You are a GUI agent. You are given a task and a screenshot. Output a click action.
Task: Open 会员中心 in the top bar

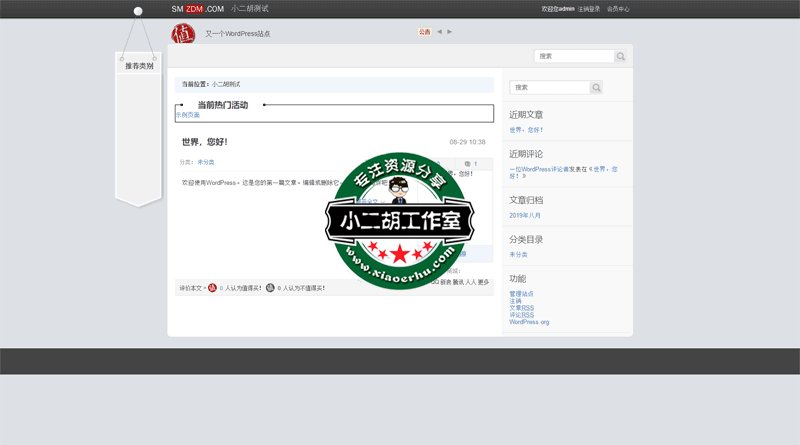[x=618, y=9]
